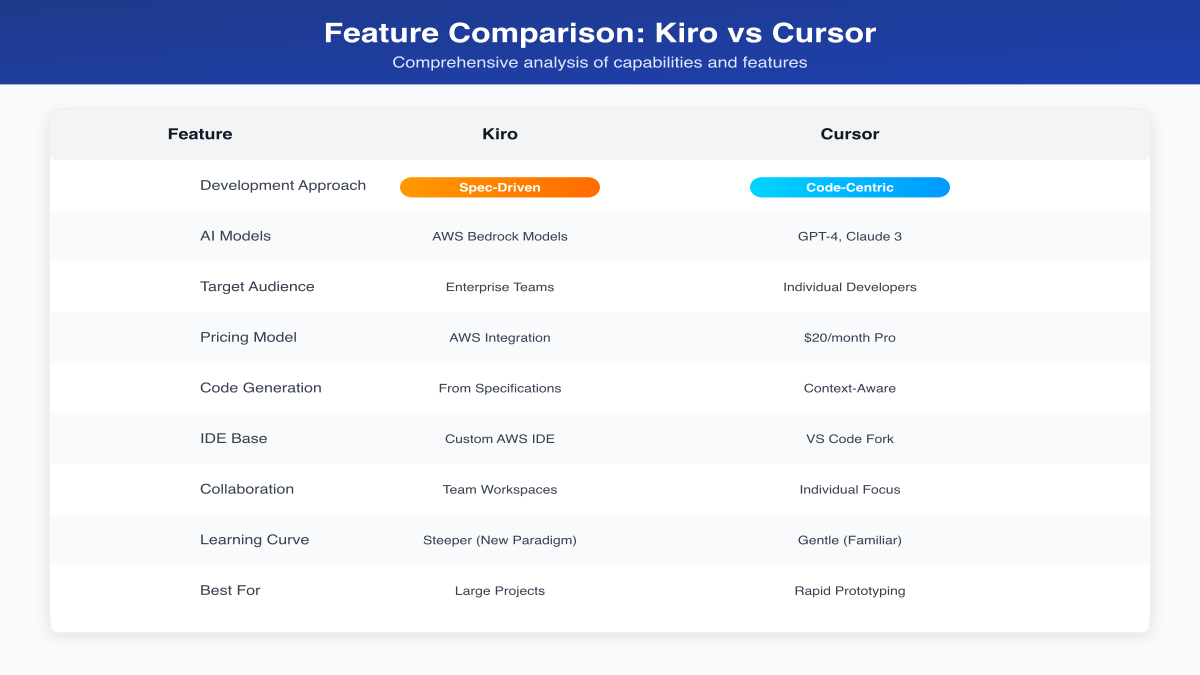
Task: Click the orange Spec-Driven badge
Action: [499, 187]
